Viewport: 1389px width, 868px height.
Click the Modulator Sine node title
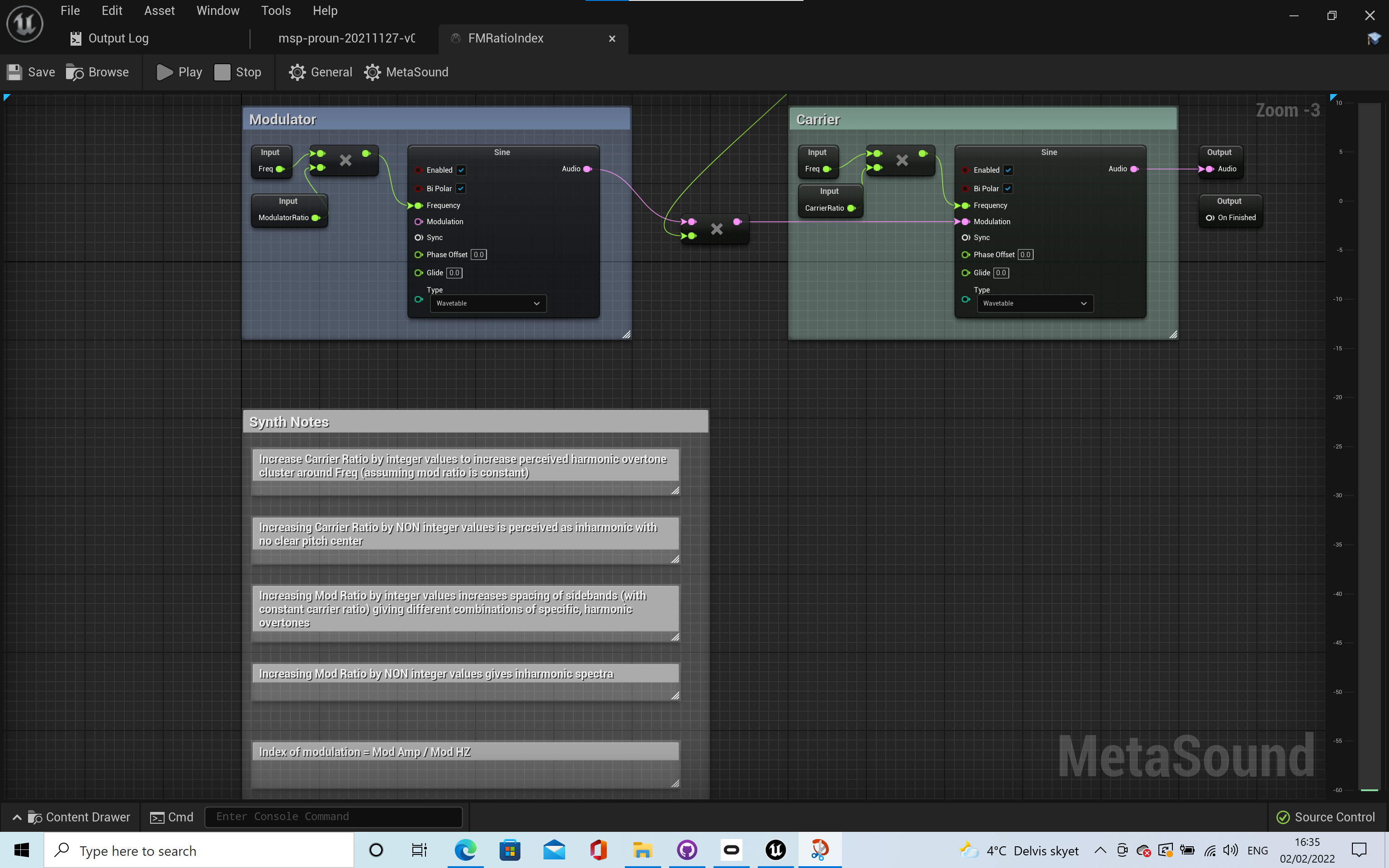pos(502,152)
